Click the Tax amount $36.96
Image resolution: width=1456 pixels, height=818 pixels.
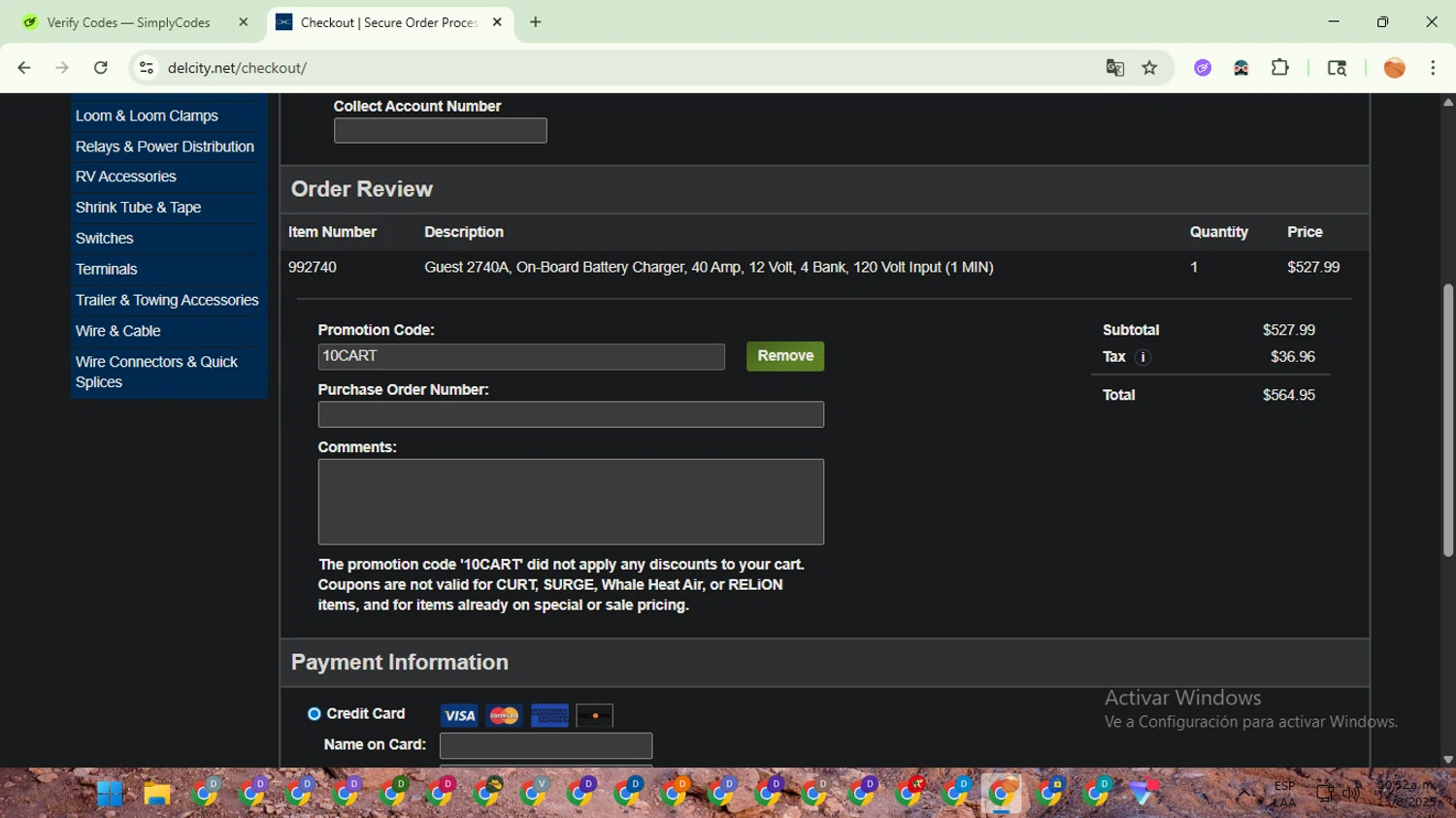tap(1293, 357)
